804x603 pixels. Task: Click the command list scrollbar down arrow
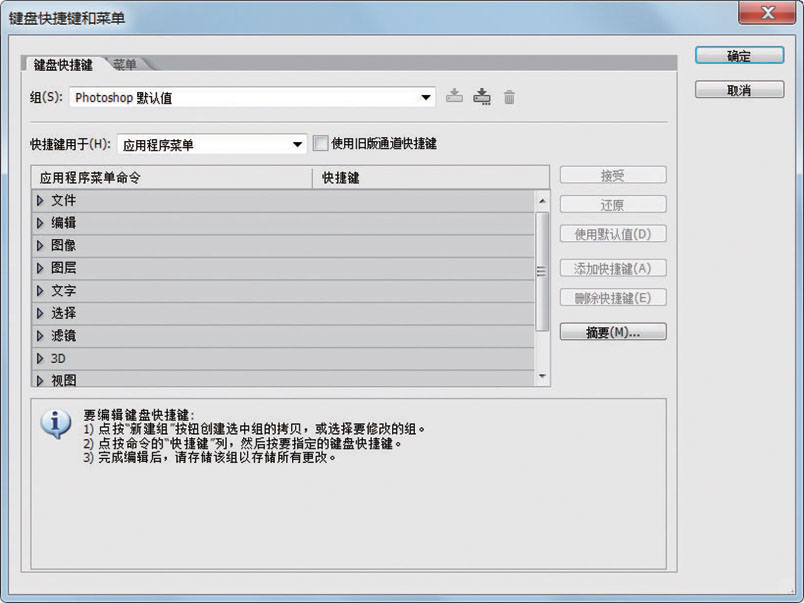[x=542, y=377]
